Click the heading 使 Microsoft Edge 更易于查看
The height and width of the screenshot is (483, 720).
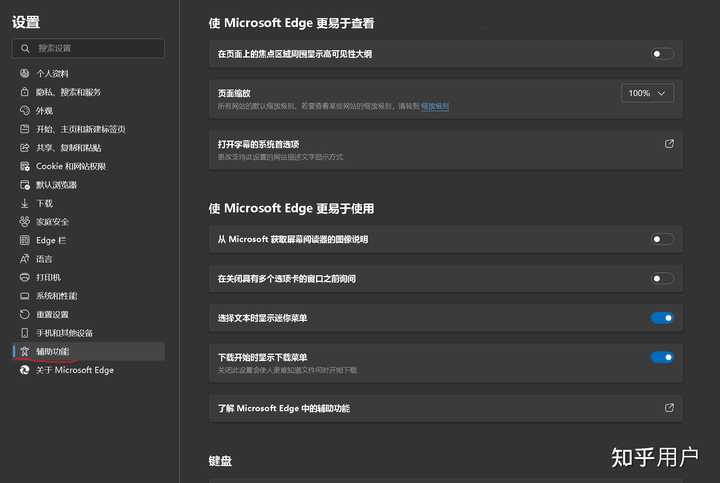(x=291, y=23)
